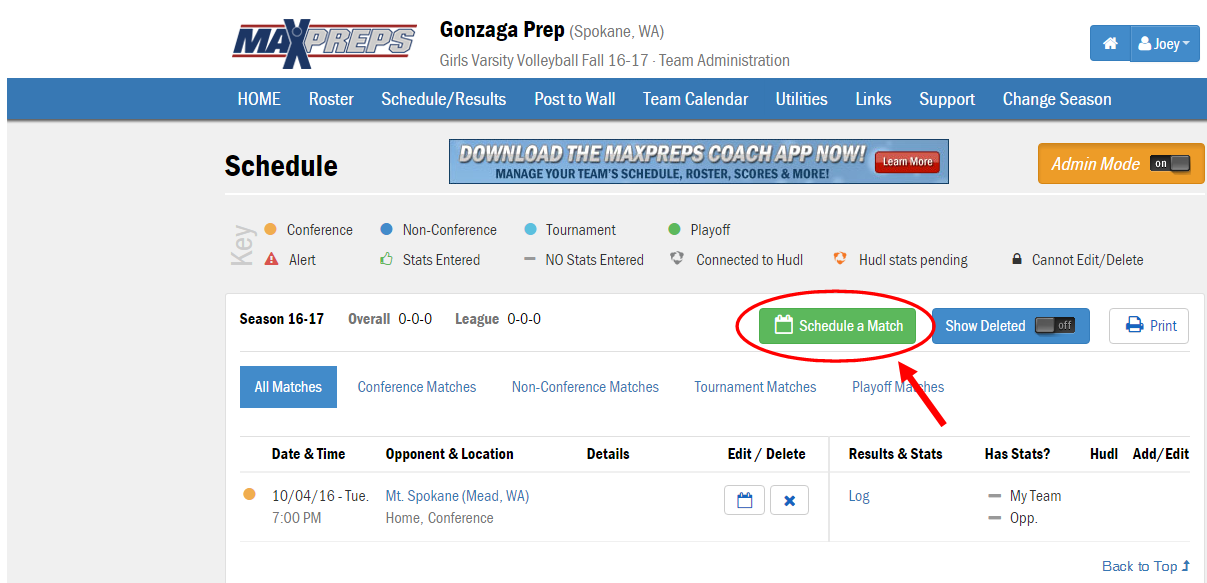This screenshot has width=1207, height=583.
Task: Click the Back to Top link
Action: (x=1145, y=566)
